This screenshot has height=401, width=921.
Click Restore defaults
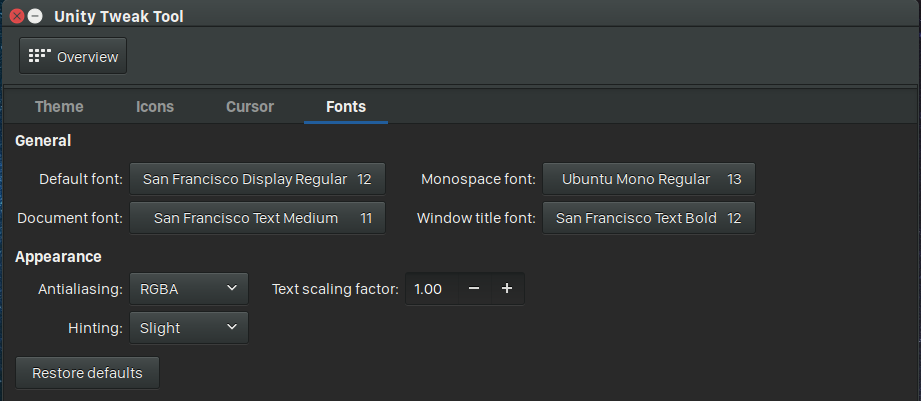88,373
